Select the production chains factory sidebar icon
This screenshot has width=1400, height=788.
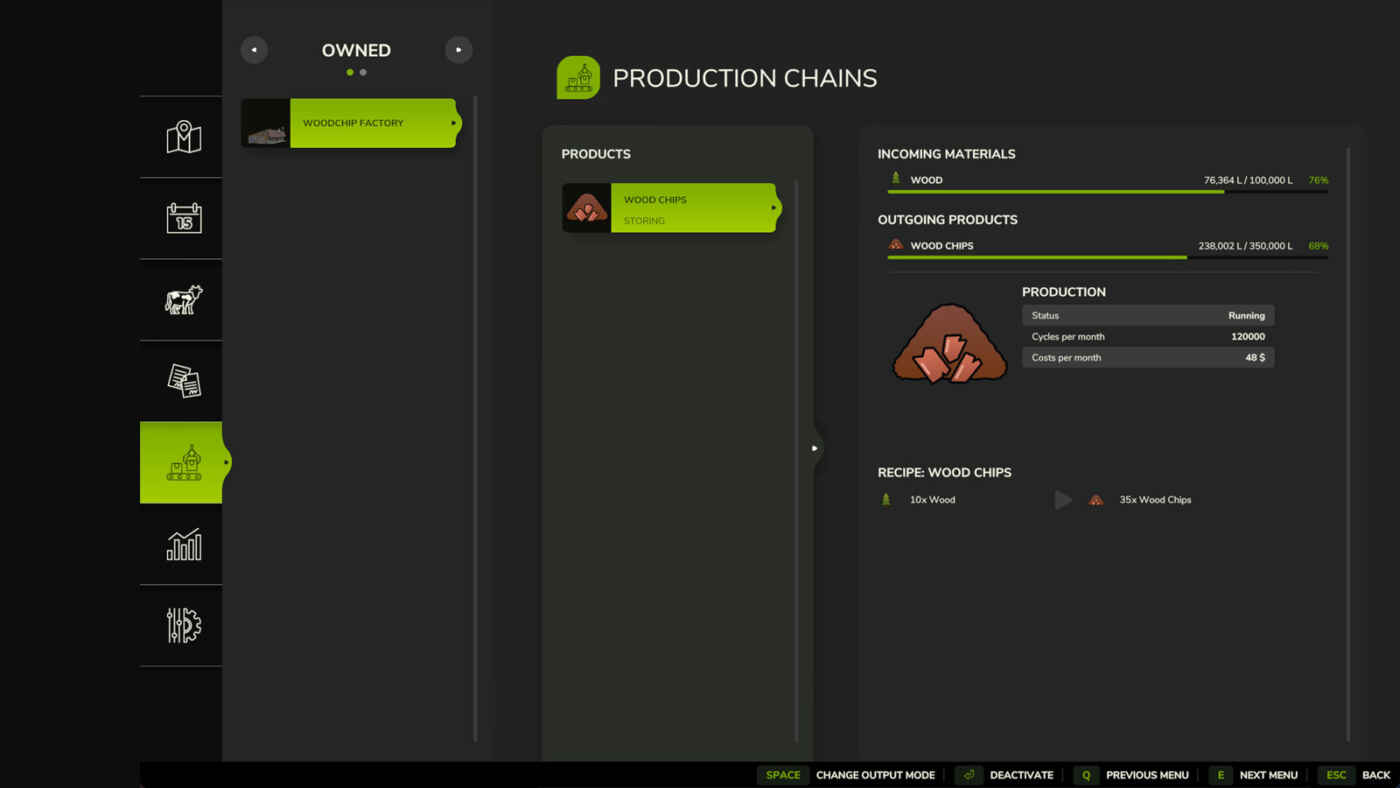[183, 462]
